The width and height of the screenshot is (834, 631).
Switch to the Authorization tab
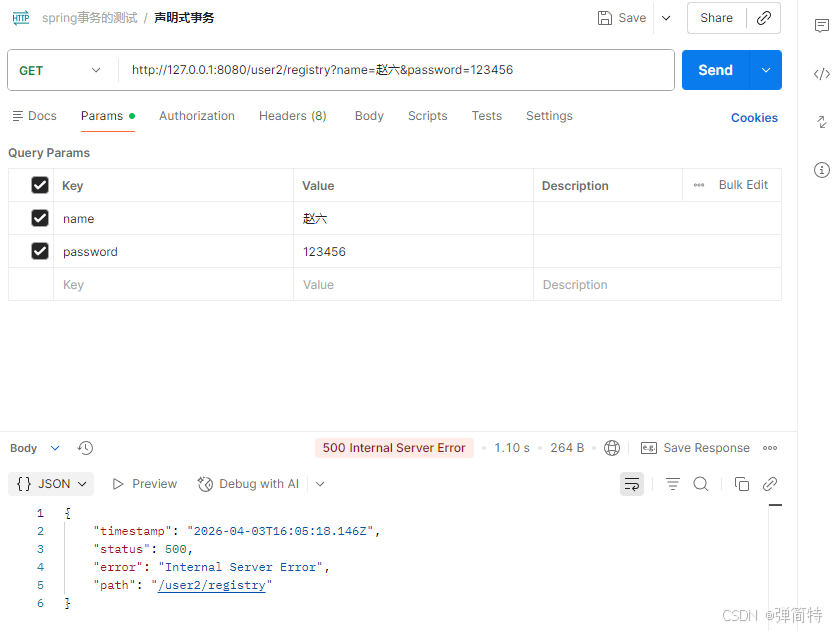coord(197,116)
